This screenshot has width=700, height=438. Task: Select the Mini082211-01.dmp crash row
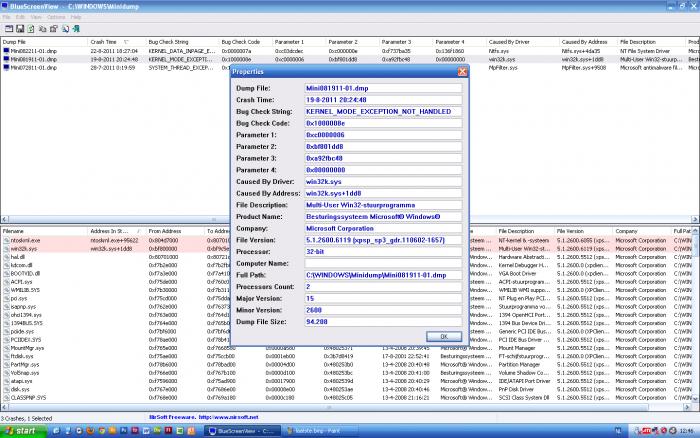pyautogui.click(x=350, y=51)
